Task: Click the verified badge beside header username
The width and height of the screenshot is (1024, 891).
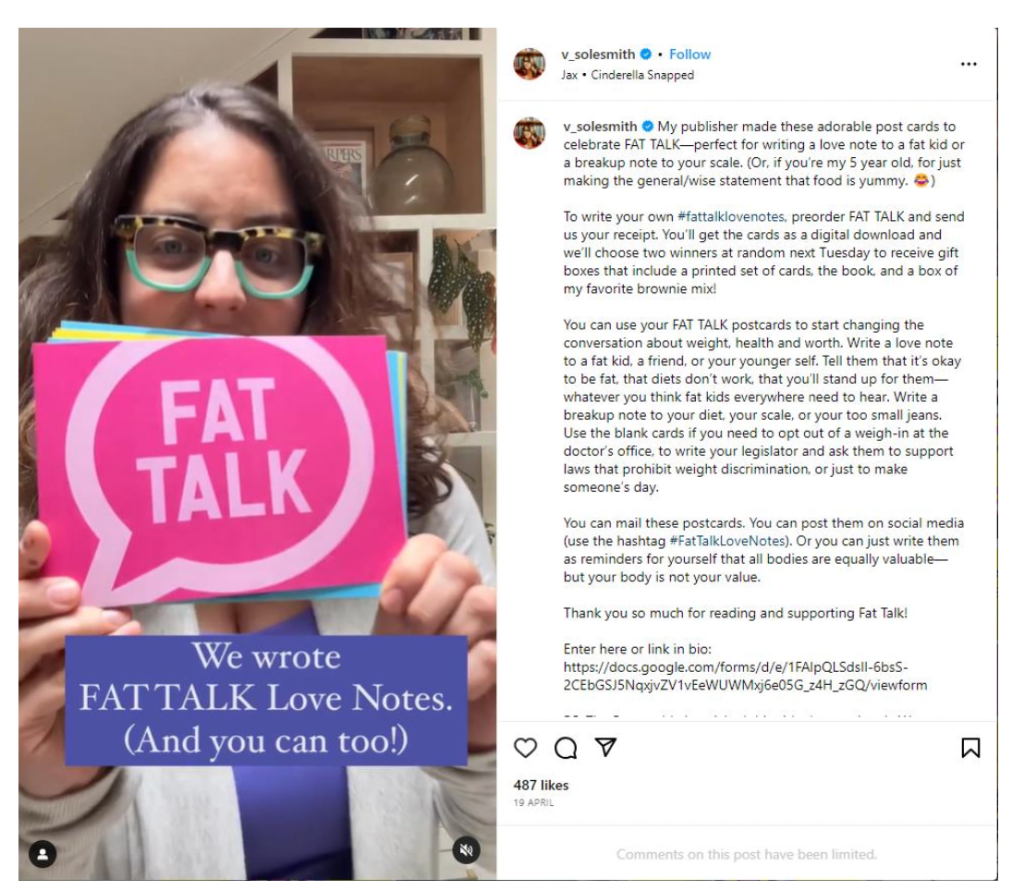Action: click(646, 54)
